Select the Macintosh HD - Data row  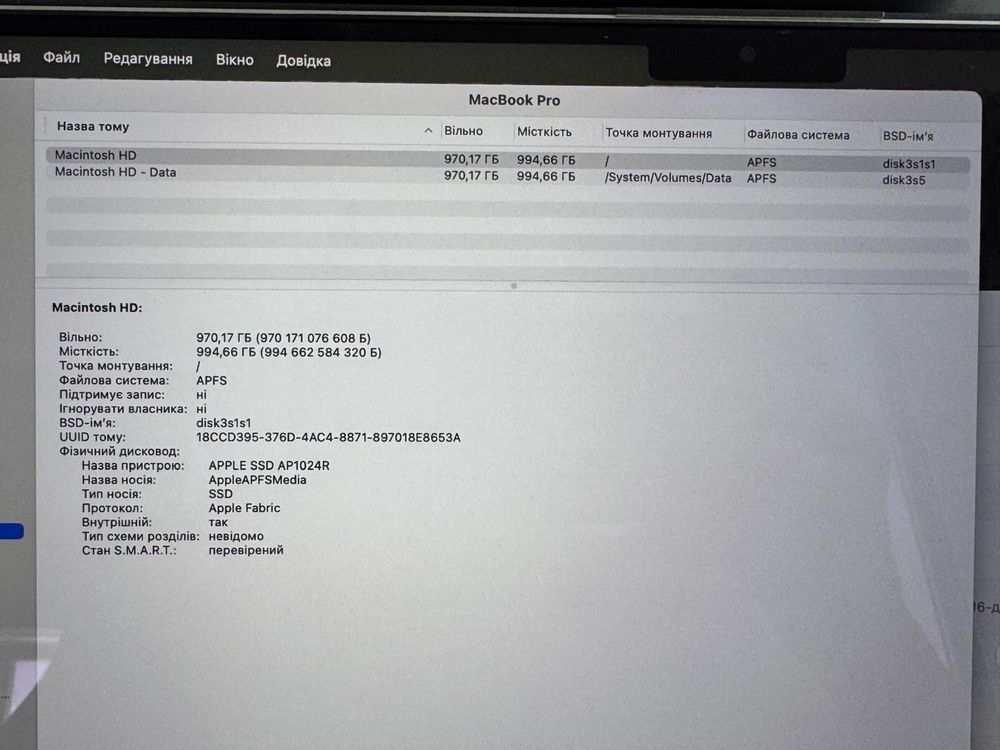508,175
